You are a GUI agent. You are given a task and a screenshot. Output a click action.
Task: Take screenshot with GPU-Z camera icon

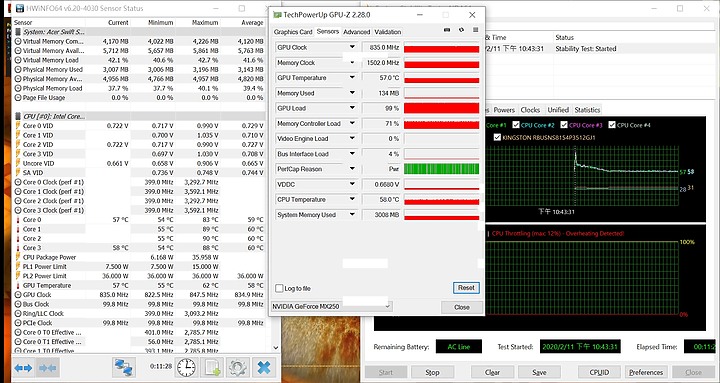[x=447, y=30]
